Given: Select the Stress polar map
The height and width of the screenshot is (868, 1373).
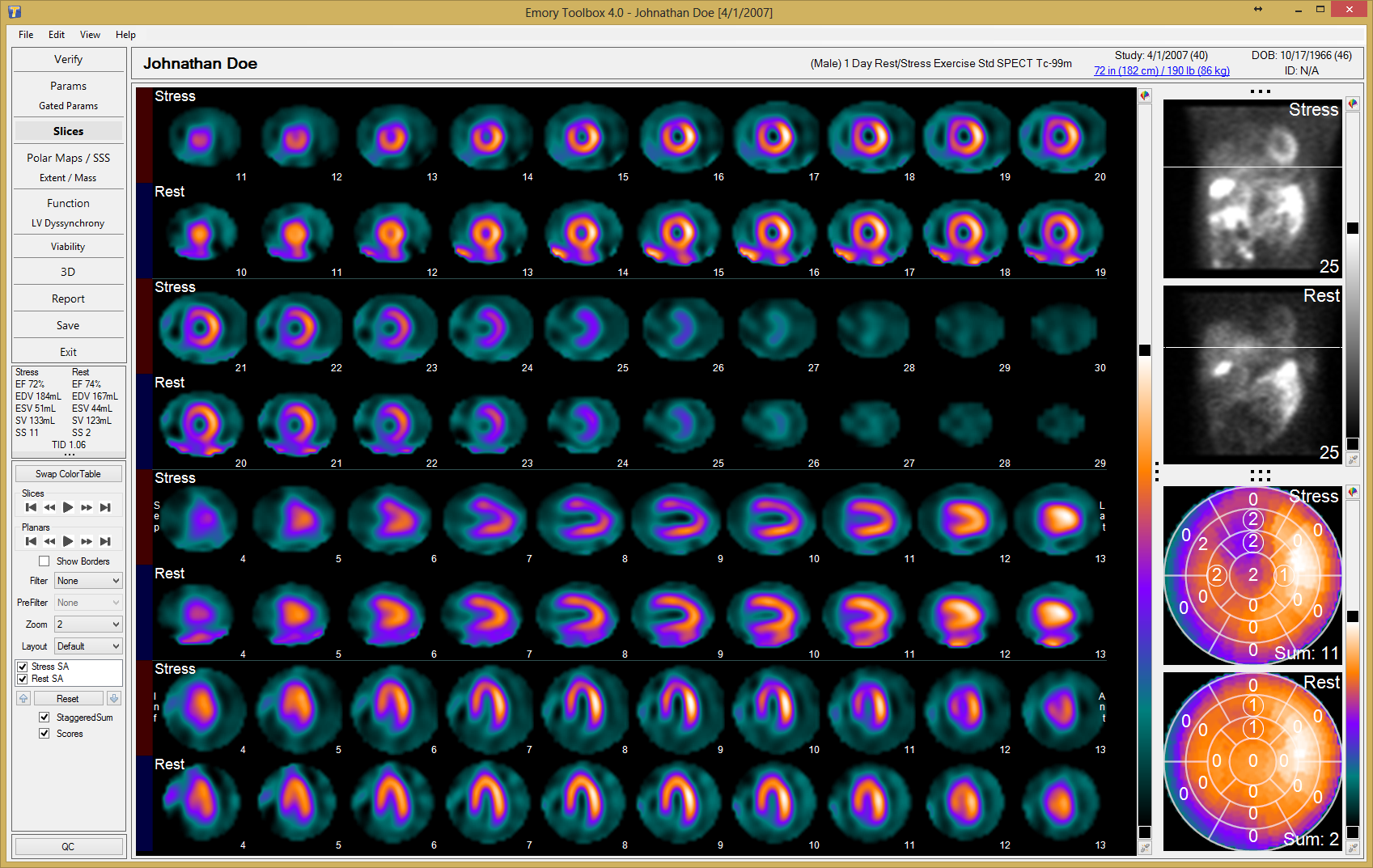Looking at the screenshot, I should (1252, 575).
